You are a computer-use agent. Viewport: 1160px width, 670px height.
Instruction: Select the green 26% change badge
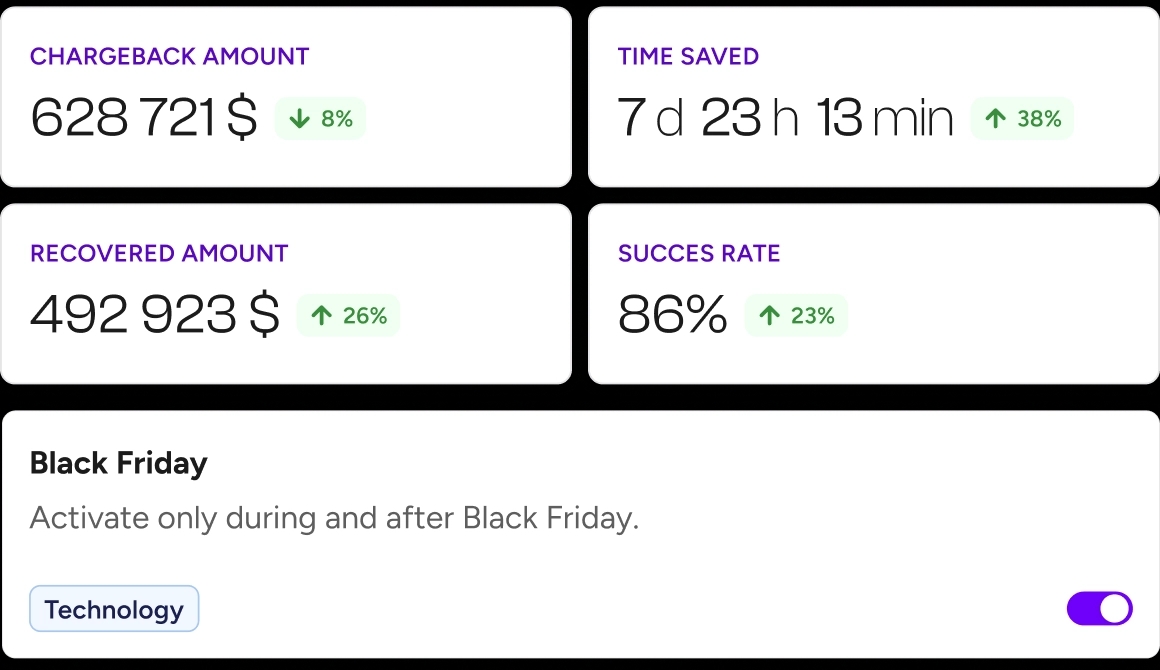[x=347, y=315]
